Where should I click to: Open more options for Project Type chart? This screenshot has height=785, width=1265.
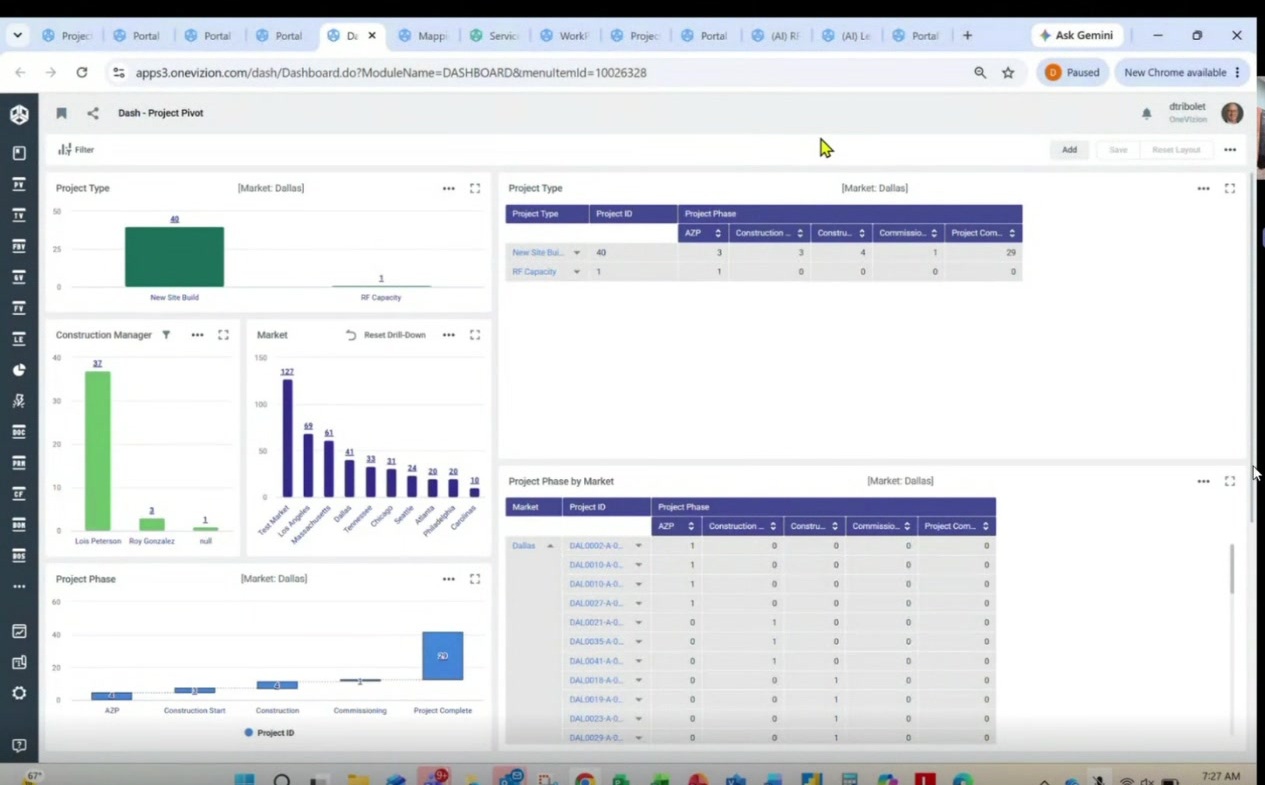click(x=449, y=188)
